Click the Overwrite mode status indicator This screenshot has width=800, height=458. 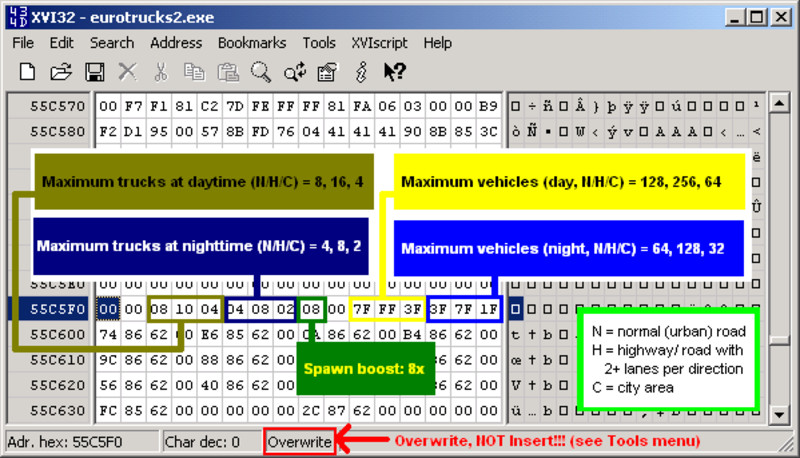point(299,442)
